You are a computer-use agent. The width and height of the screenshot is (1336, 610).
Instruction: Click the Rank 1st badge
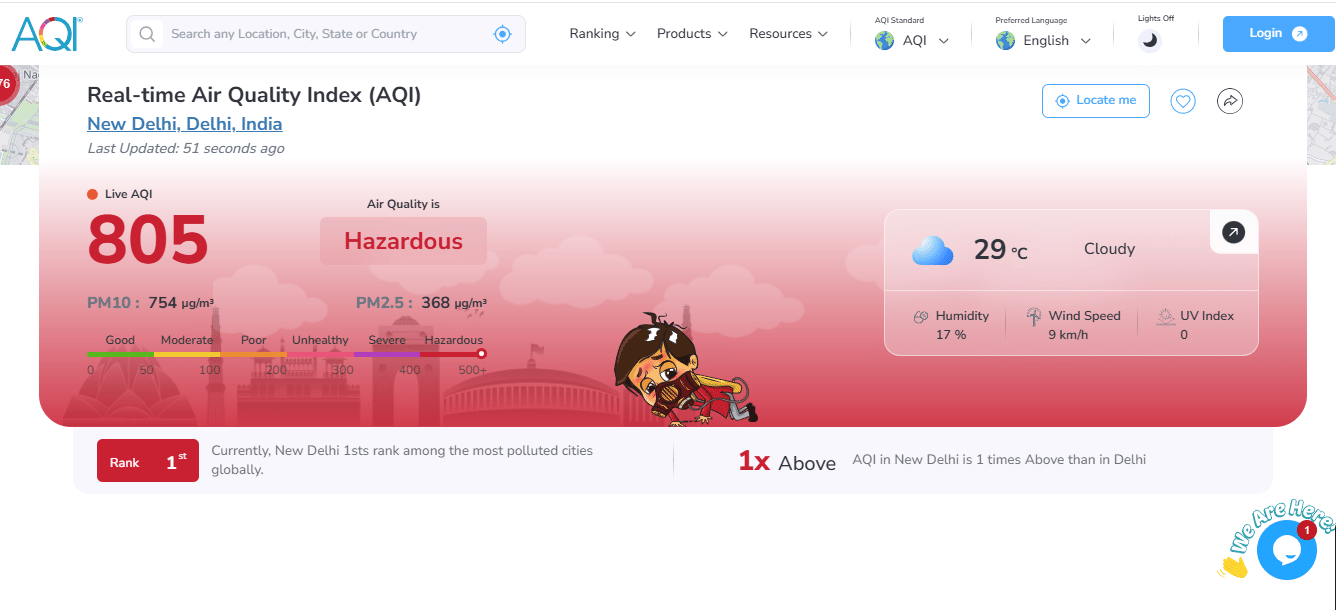[x=148, y=461]
